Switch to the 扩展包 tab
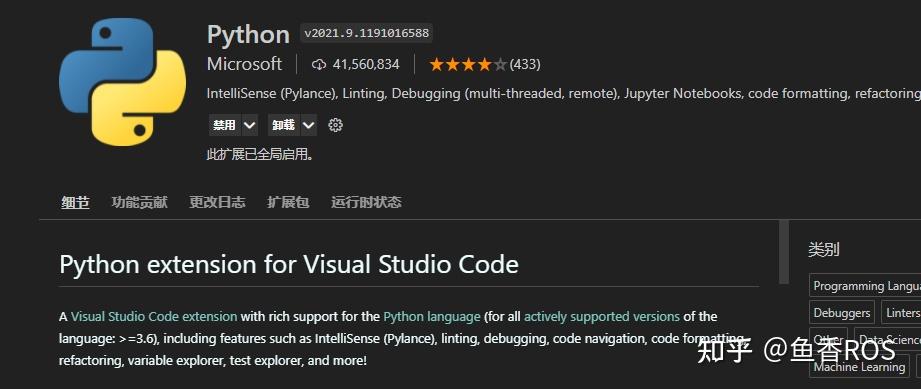The height and width of the screenshot is (389, 921). [x=288, y=202]
